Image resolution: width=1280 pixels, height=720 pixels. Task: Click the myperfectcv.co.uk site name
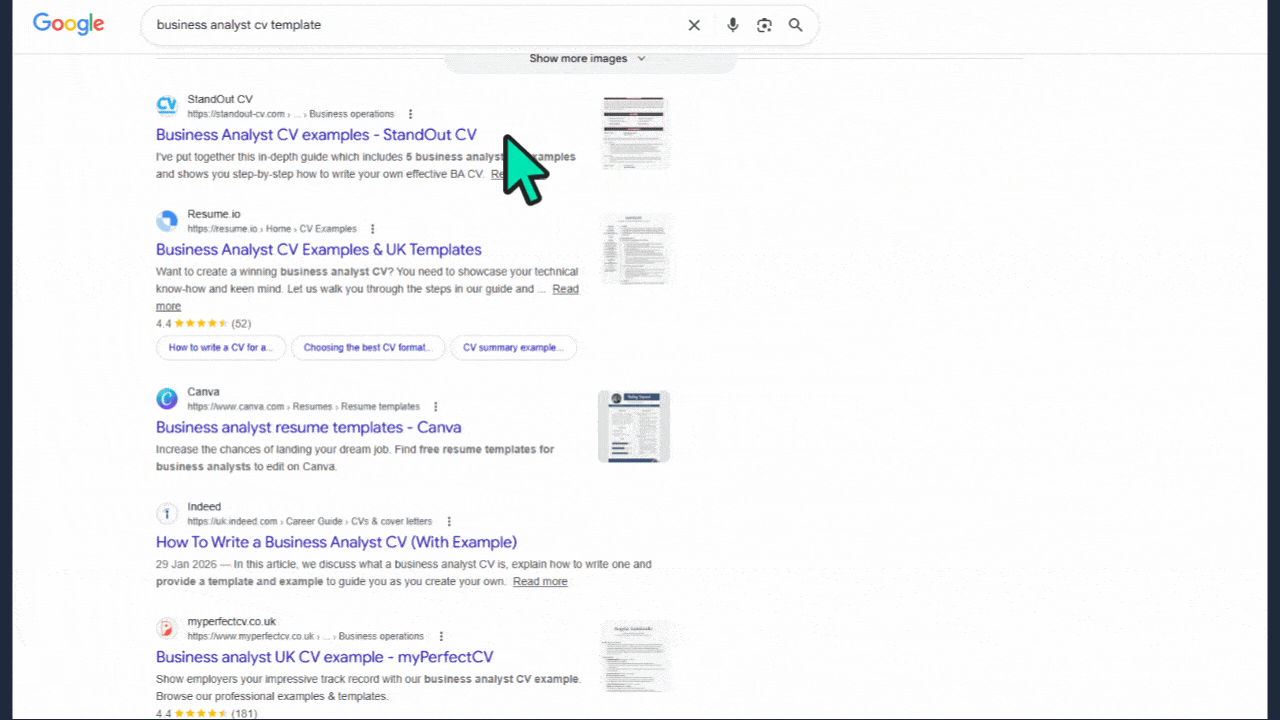click(231, 623)
